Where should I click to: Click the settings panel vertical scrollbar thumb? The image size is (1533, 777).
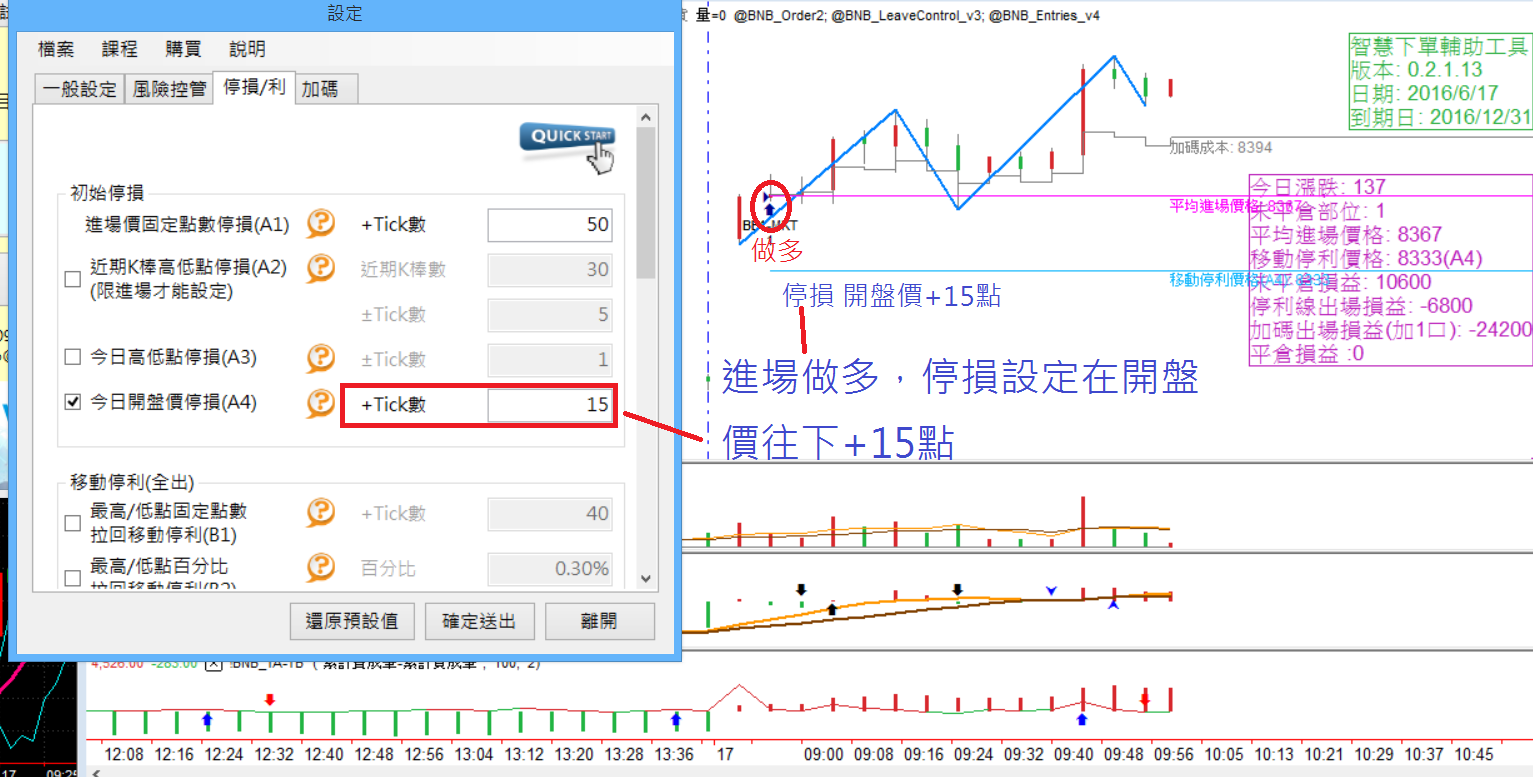coord(646,203)
